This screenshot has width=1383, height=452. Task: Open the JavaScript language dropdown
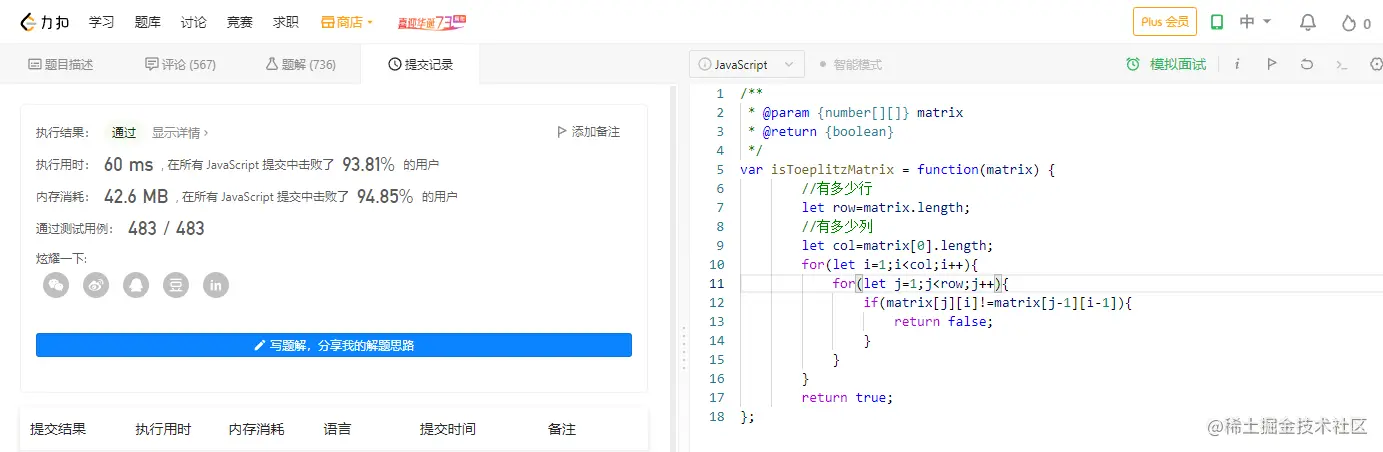746,64
